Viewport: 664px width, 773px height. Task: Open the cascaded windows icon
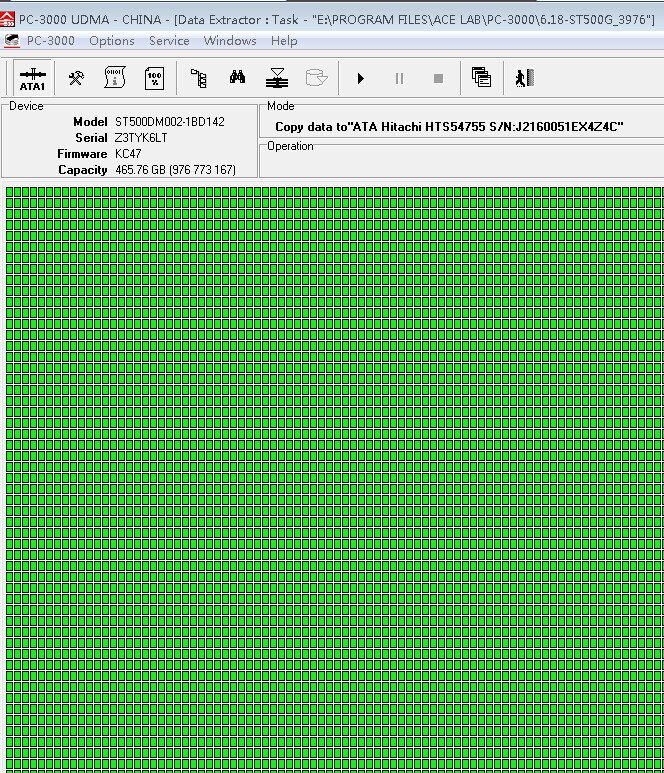481,78
